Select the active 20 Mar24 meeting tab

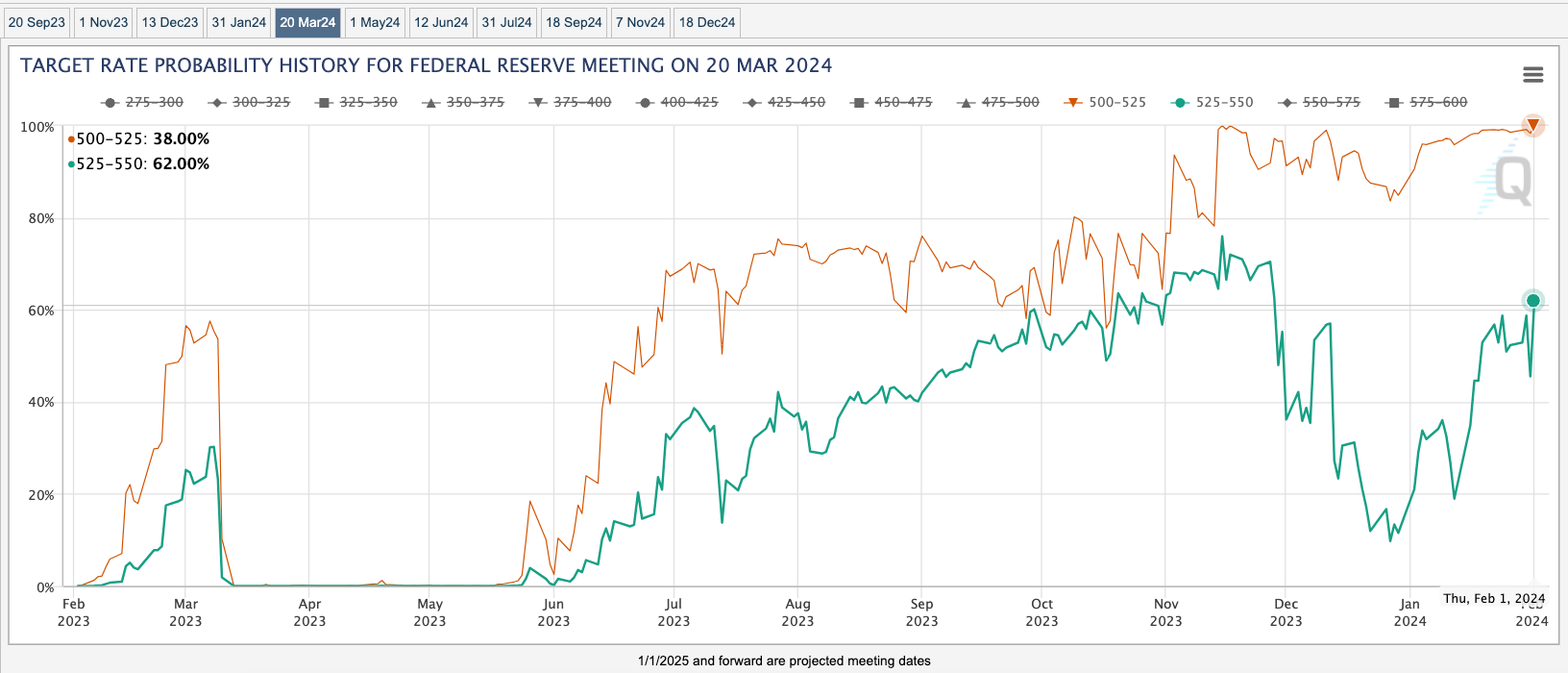pos(307,22)
